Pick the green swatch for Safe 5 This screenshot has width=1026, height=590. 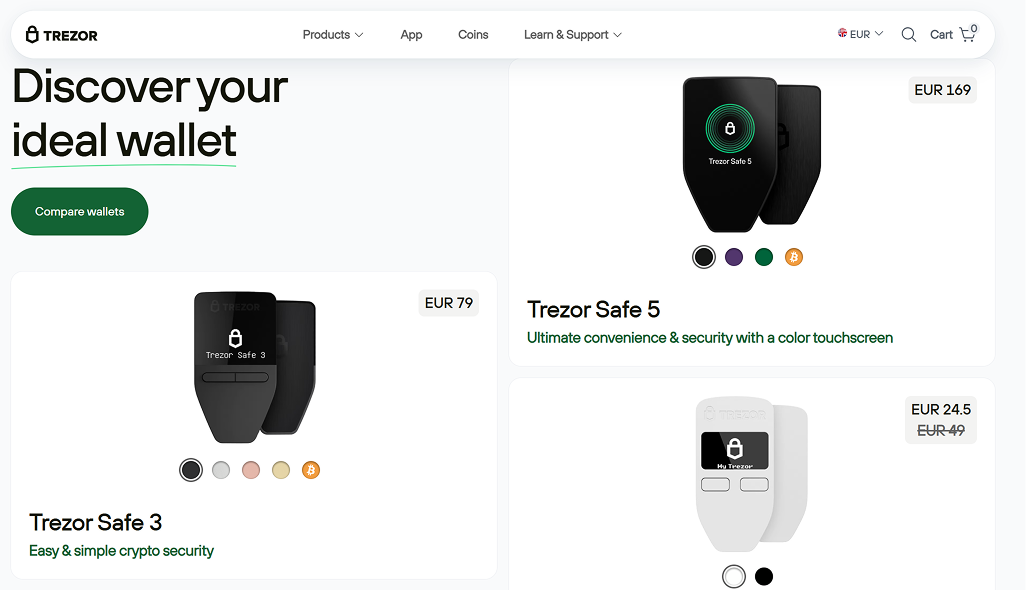tap(764, 257)
